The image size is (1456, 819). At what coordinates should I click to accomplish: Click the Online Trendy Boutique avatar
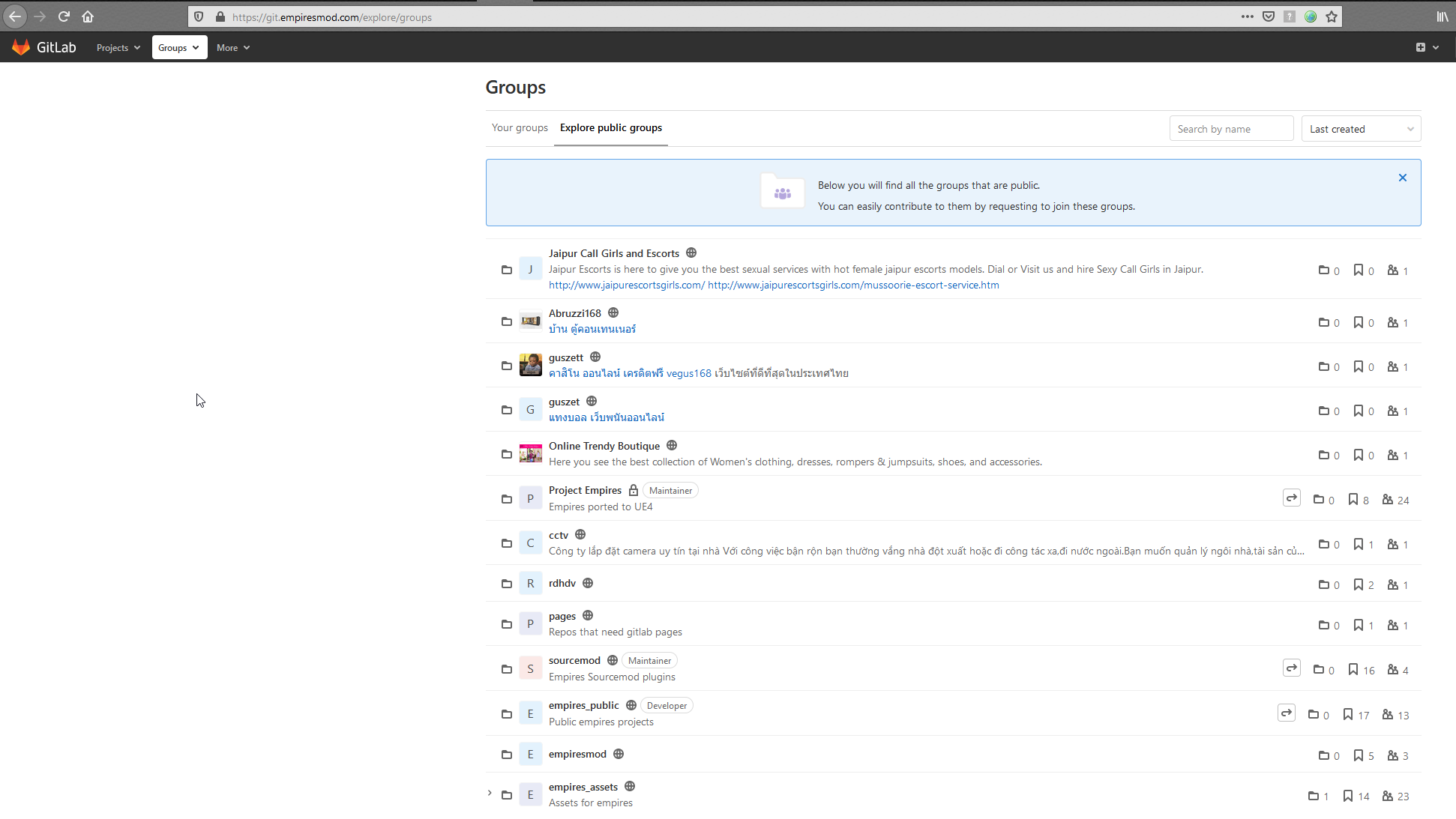[530, 454]
